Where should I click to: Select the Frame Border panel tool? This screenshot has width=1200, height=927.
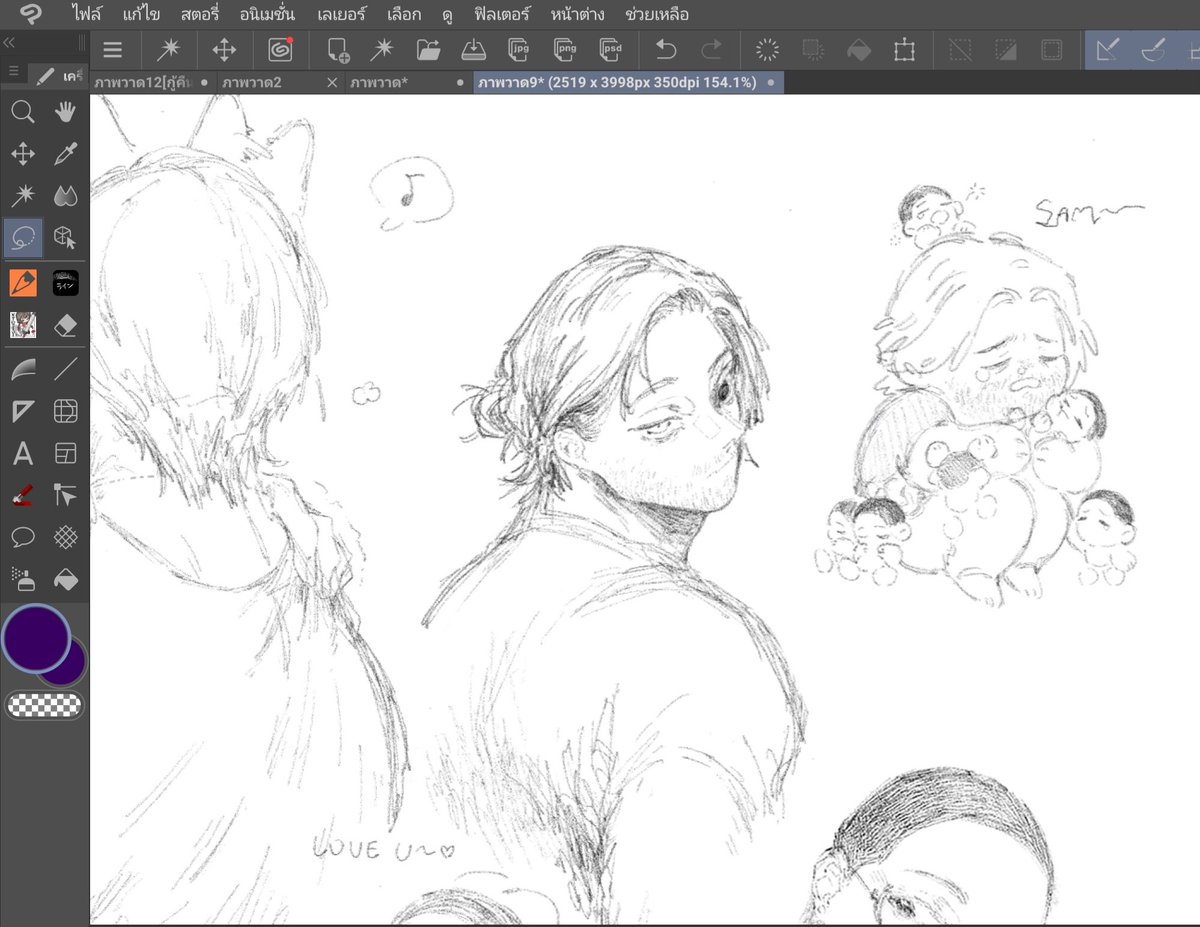(66, 454)
